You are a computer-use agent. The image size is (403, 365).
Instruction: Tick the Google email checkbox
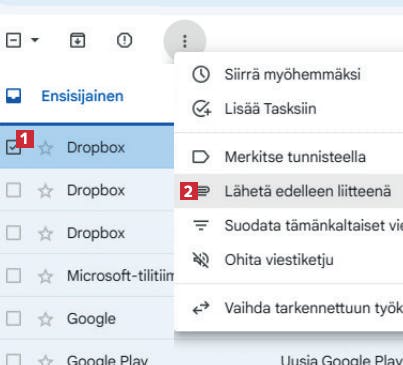pos(14,318)
